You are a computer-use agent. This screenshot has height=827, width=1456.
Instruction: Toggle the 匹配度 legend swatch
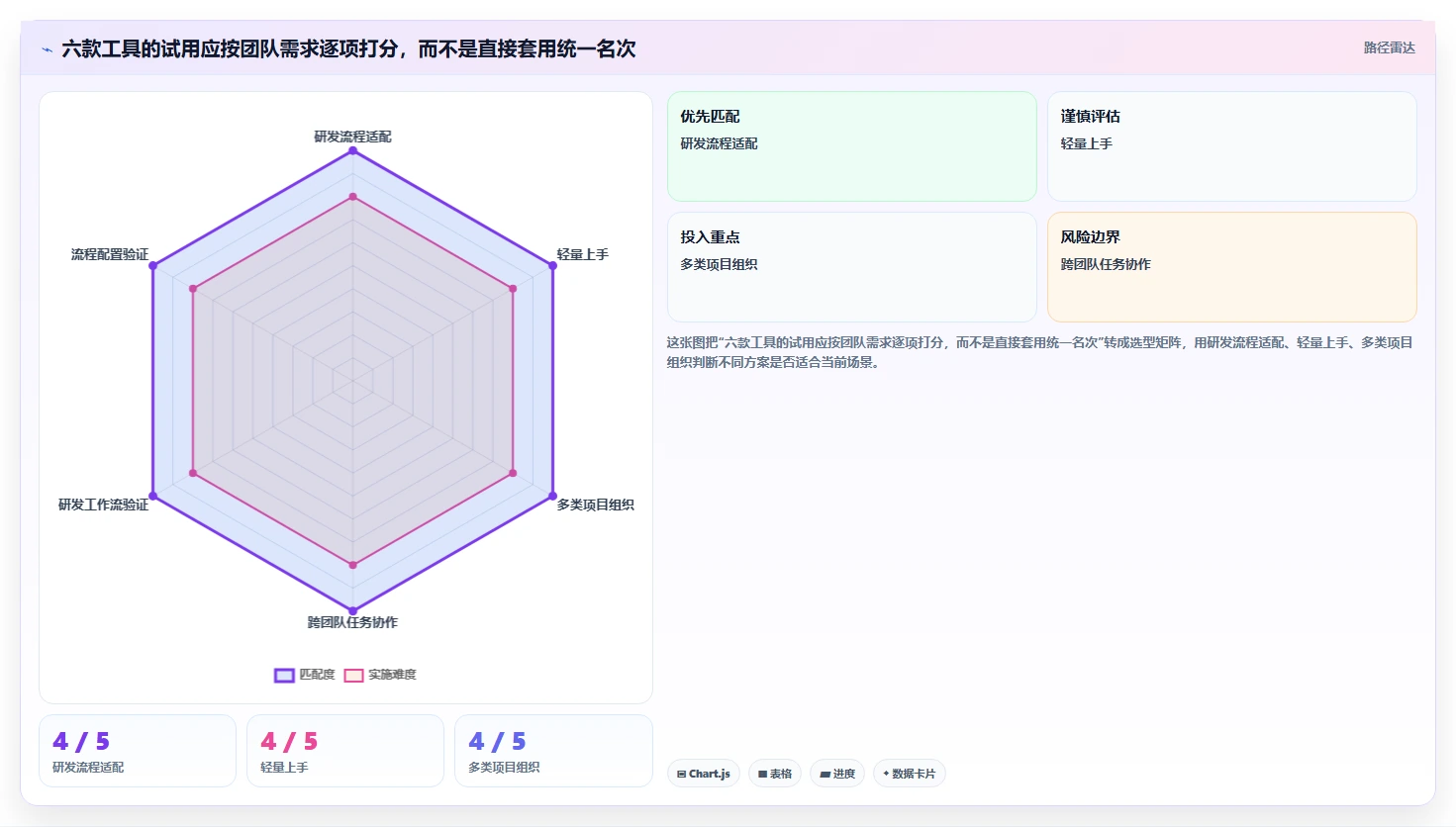(284, 675)
